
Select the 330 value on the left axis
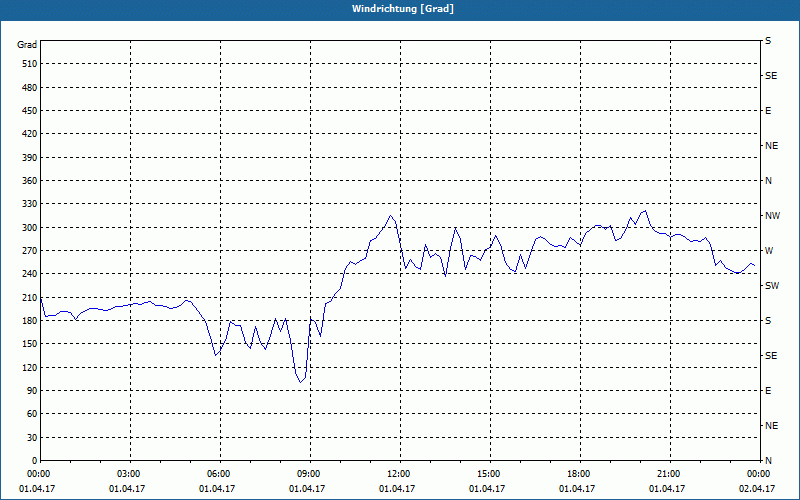pyautogui.click(x=30, y=204)
